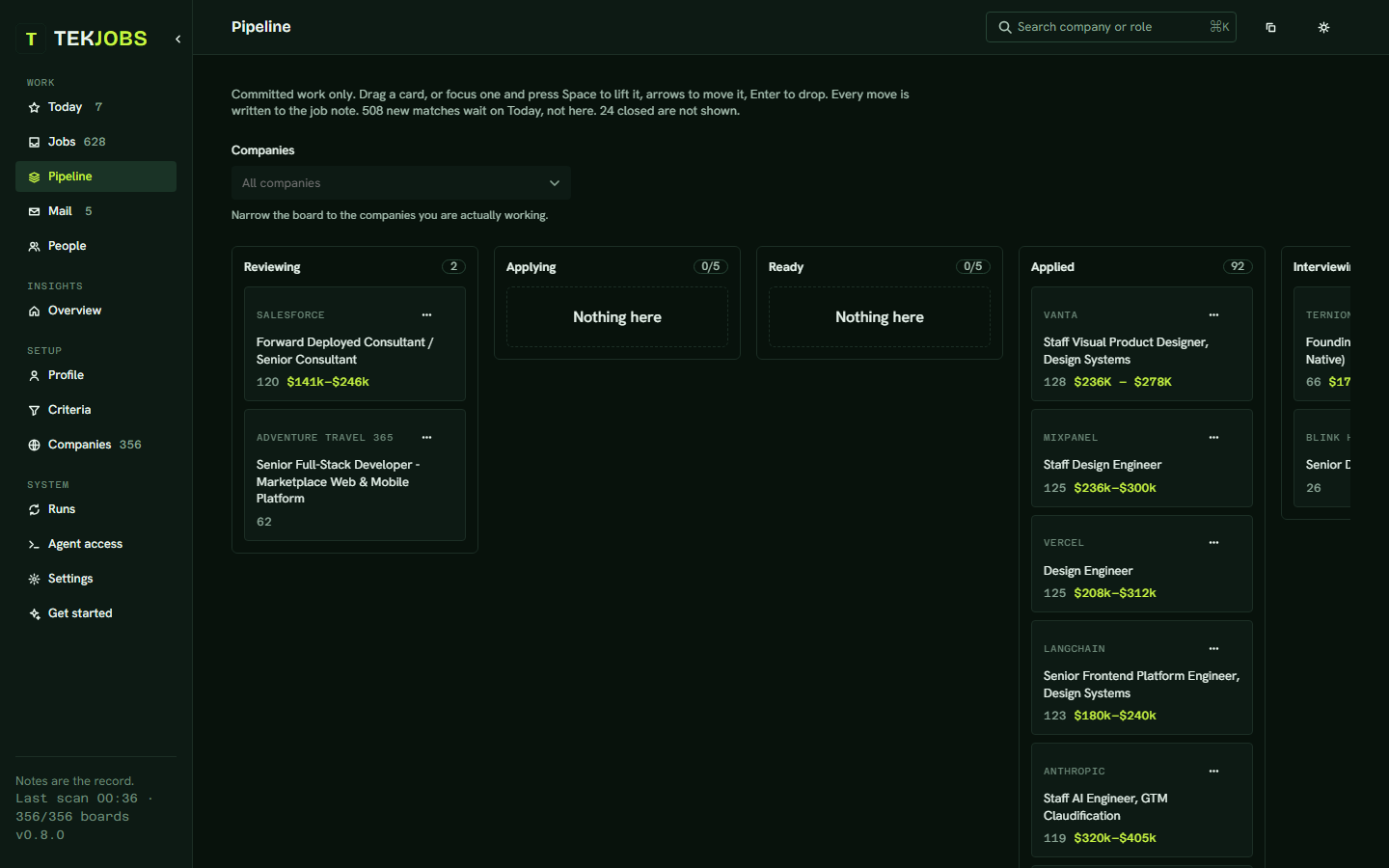The image size is (1389, 868).
Task: Click the Reviewing column count 2
Action: tap(453, 267)
